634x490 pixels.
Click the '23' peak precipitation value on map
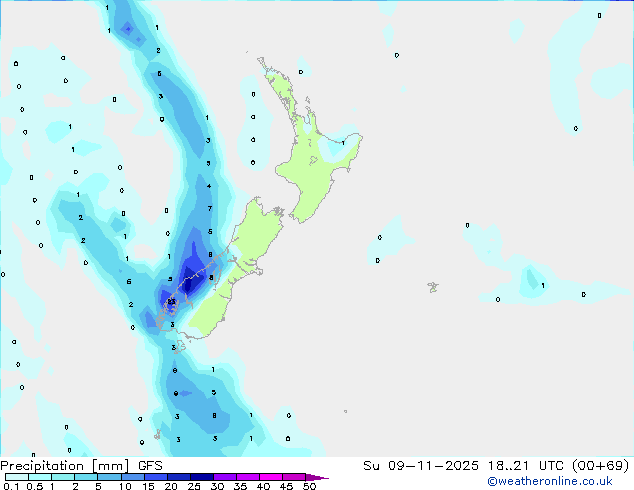point(171,302)
